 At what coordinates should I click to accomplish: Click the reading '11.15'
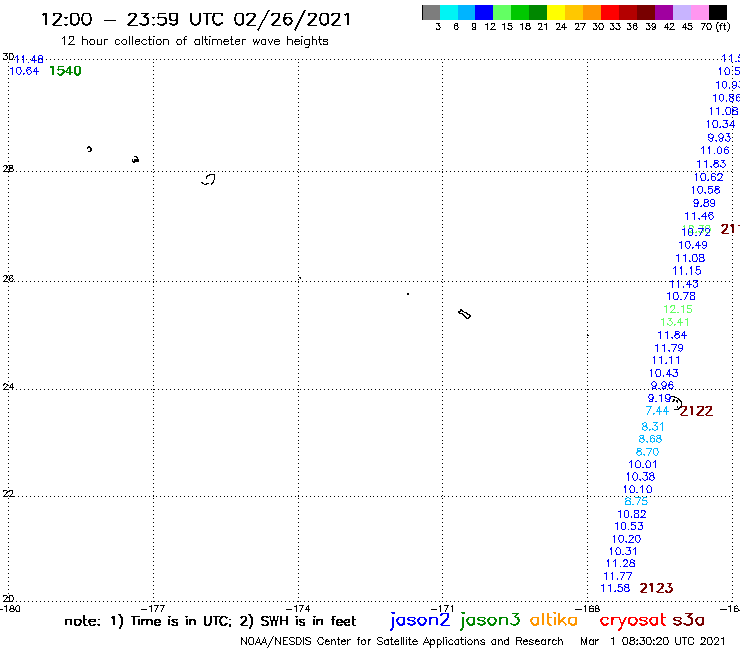(x=687, y=271)
